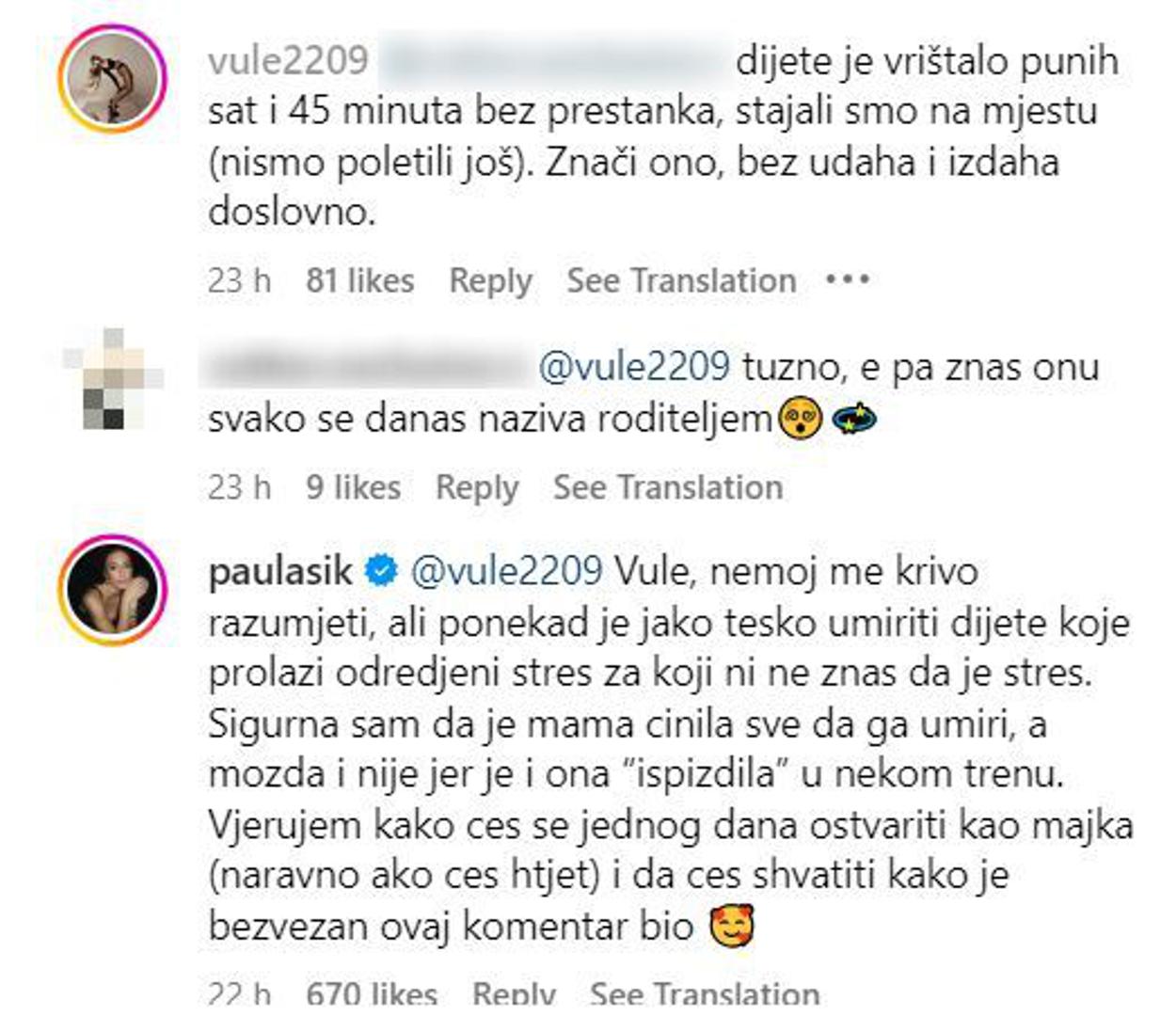Open vule2209 username link
1176x1016 pixels.
(288, 60)
